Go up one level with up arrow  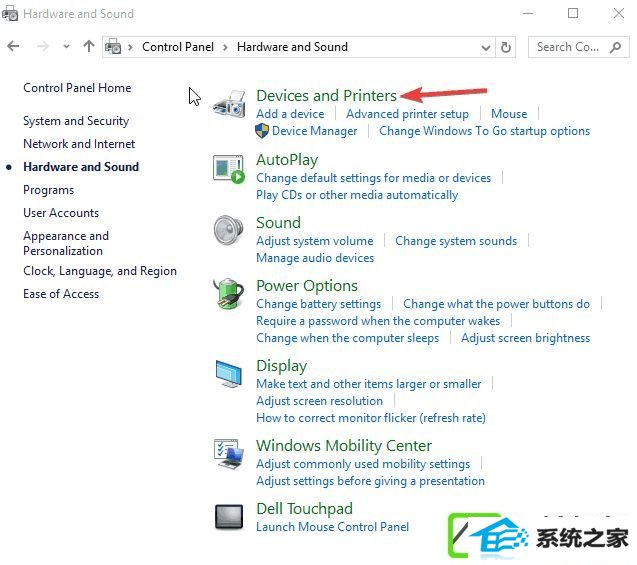click(89, 46)
